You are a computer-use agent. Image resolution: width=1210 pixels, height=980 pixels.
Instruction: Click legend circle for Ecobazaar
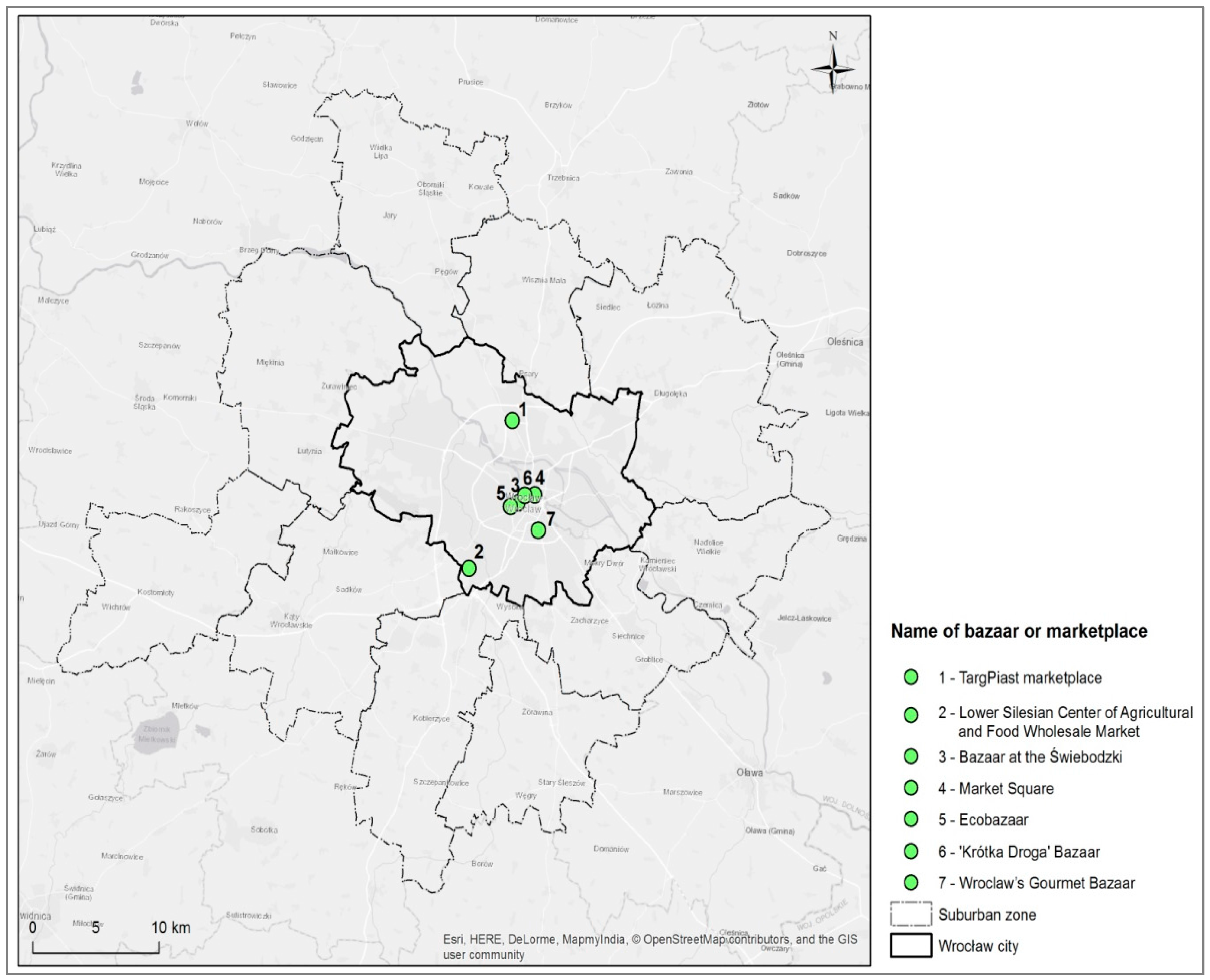tap(911, 819)
